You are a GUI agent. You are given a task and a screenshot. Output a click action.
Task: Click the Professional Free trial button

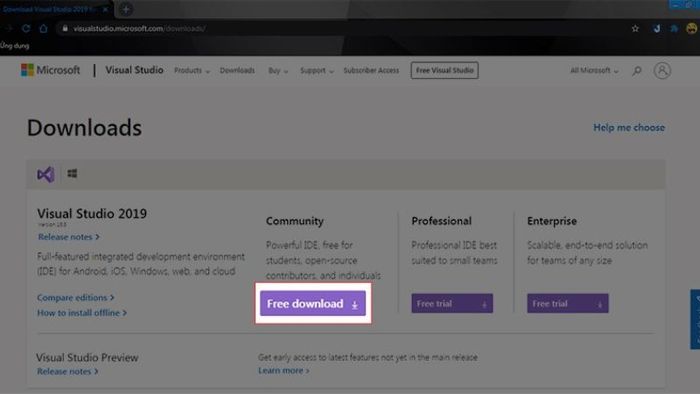pos(452,303)
